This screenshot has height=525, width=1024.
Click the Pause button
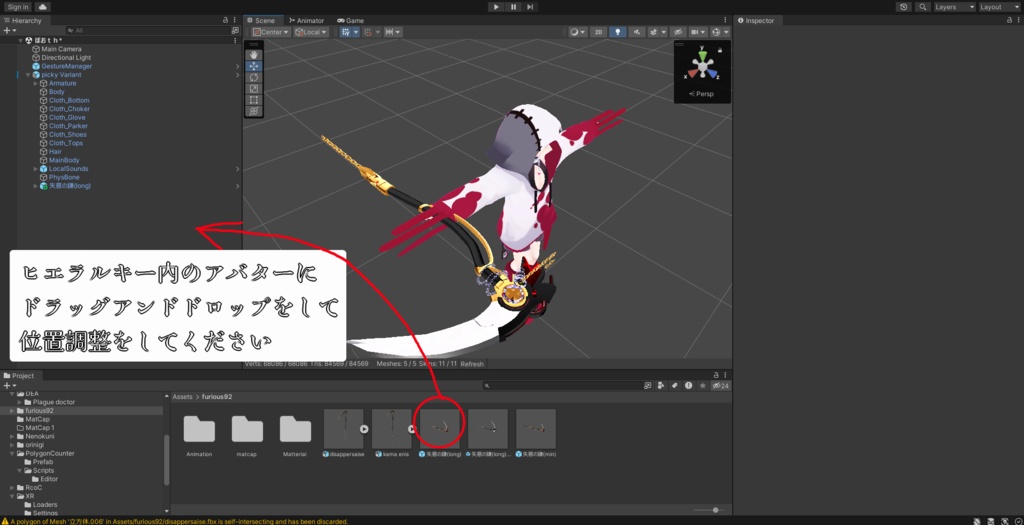tap(513, 7)
